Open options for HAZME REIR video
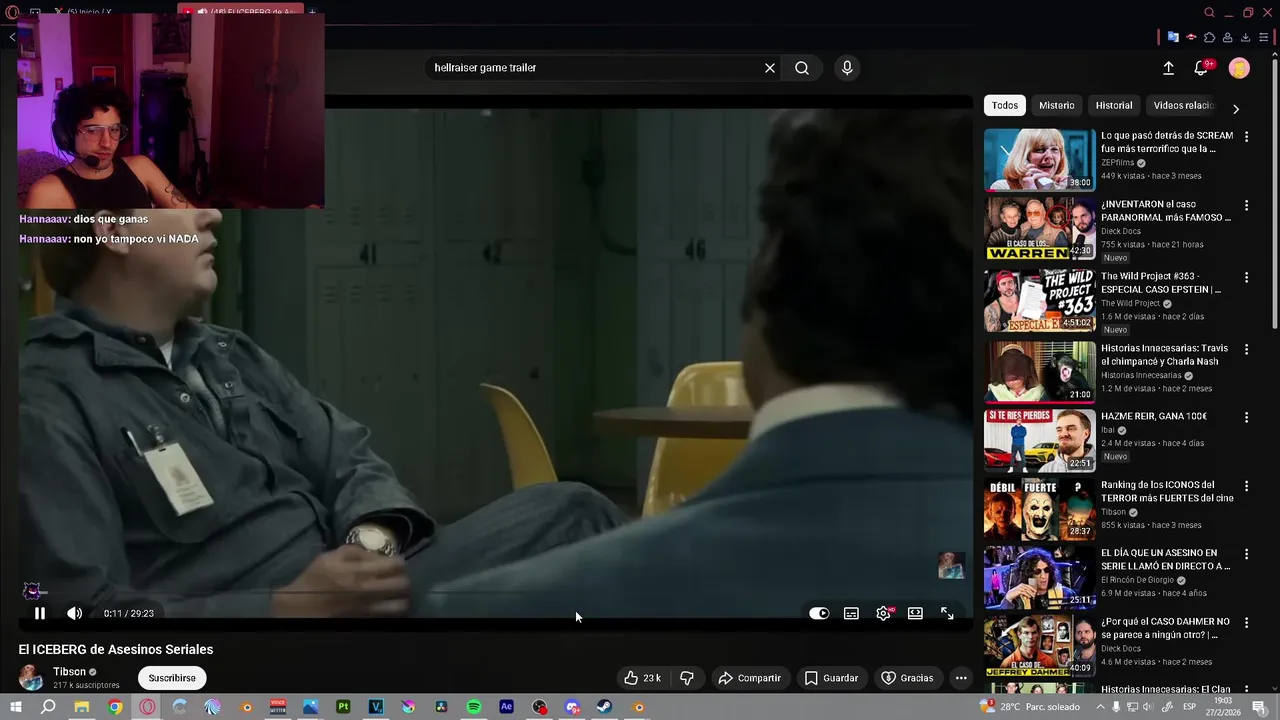Screen dimensions: 1280x720 pyautogui.click(x=1246, y=417)
